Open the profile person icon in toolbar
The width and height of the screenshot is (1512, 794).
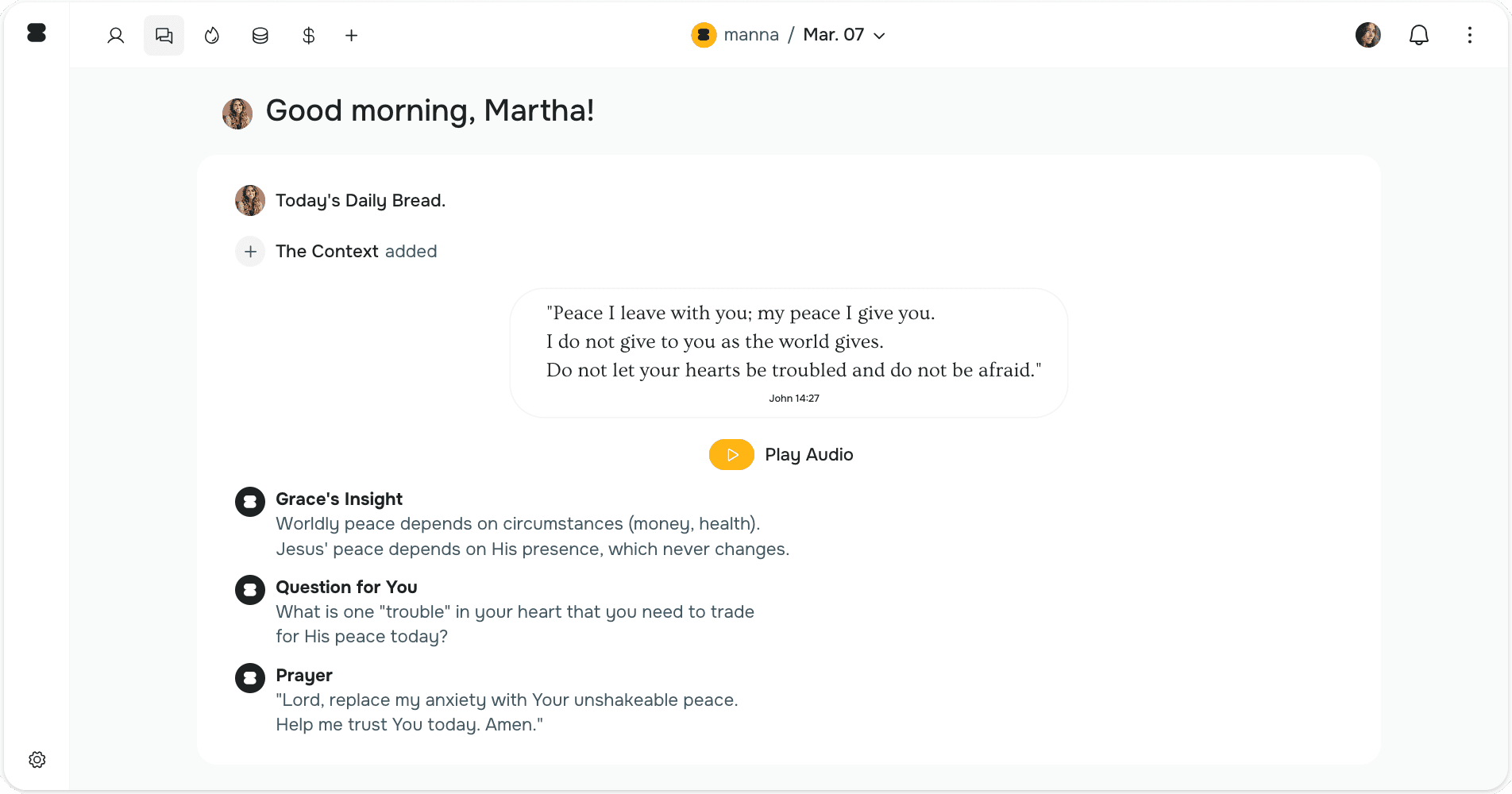tap(116, 36)
